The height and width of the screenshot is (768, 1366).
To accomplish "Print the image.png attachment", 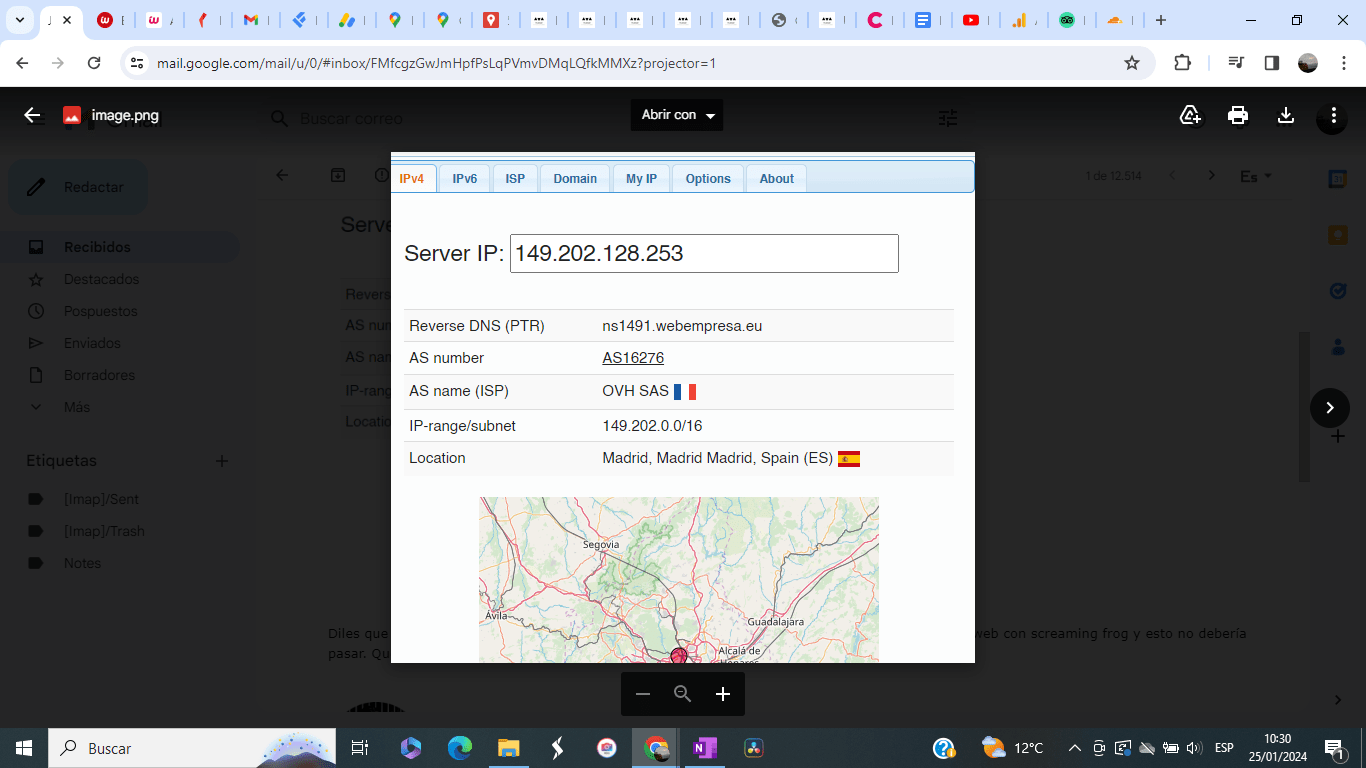I will [x=1238, y=115].
